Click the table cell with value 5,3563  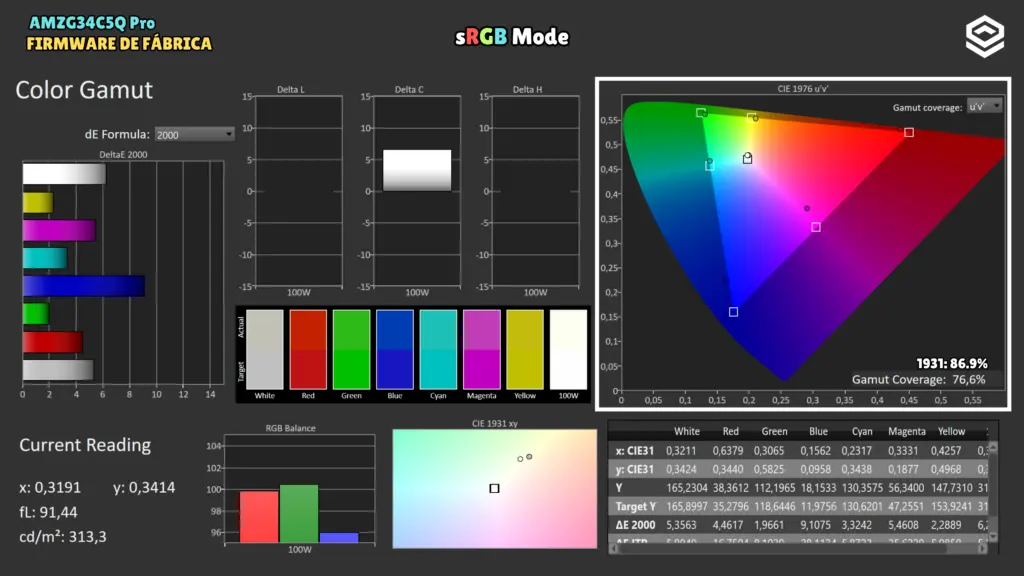681,525
